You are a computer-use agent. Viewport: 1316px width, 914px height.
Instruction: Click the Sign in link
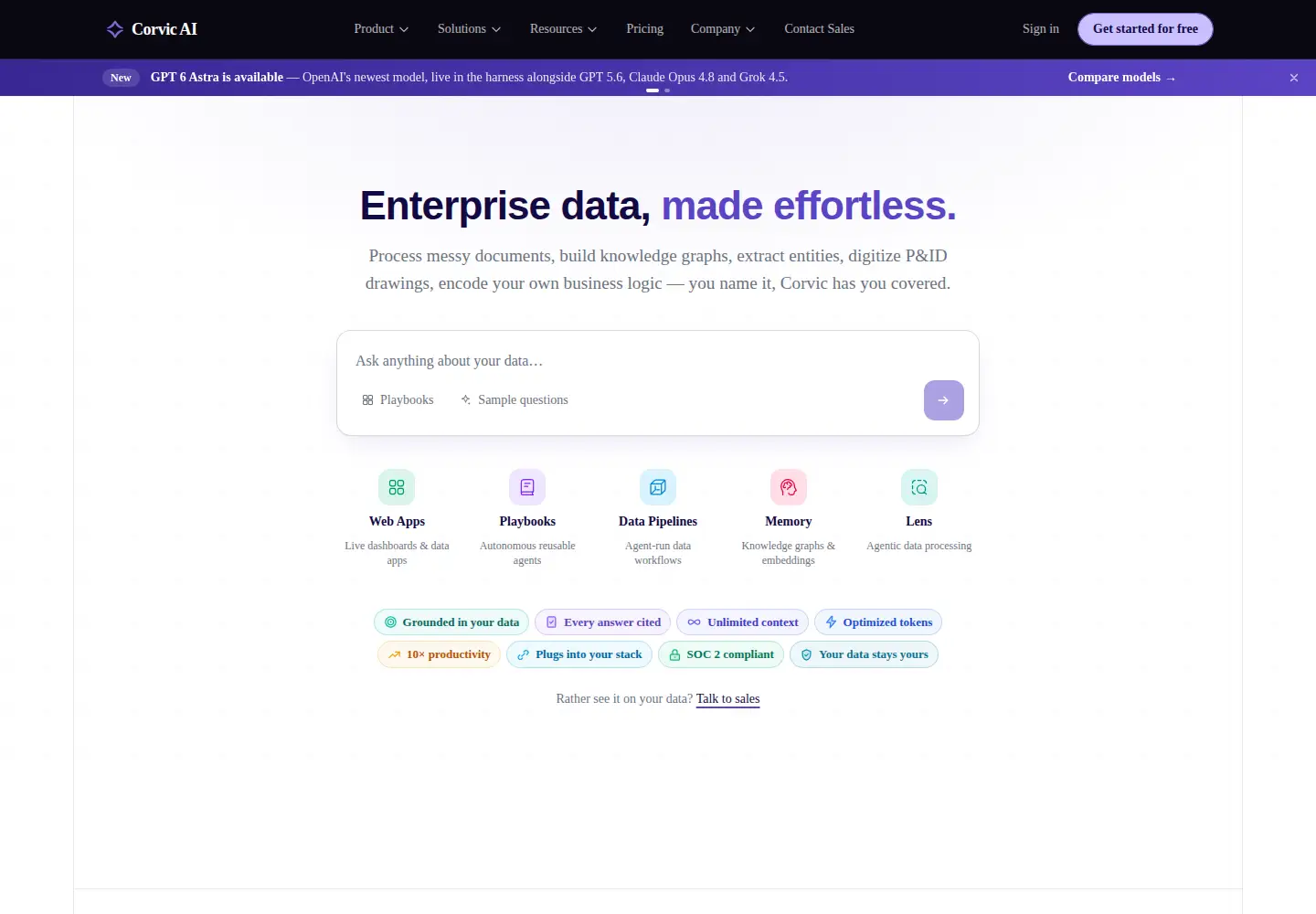pyautogui.click(x=1041, y=29)
